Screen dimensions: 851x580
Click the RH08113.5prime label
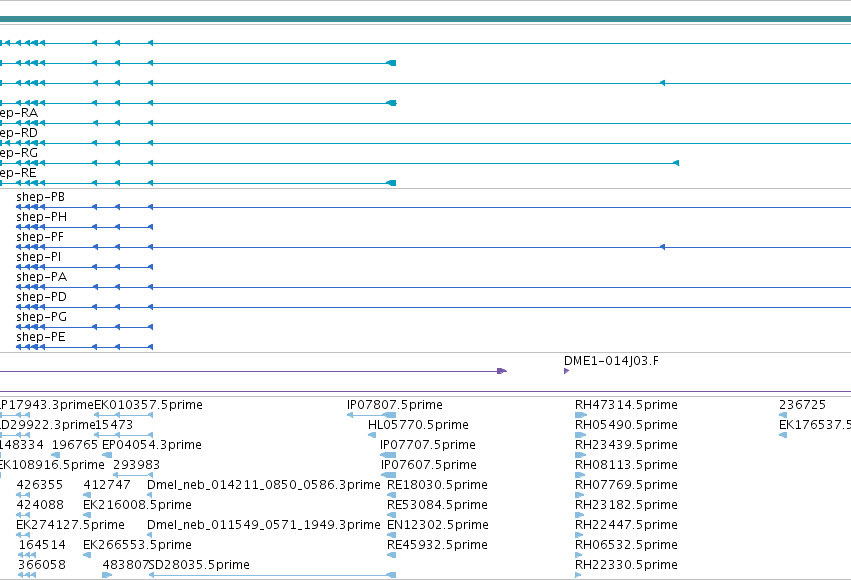626,465
